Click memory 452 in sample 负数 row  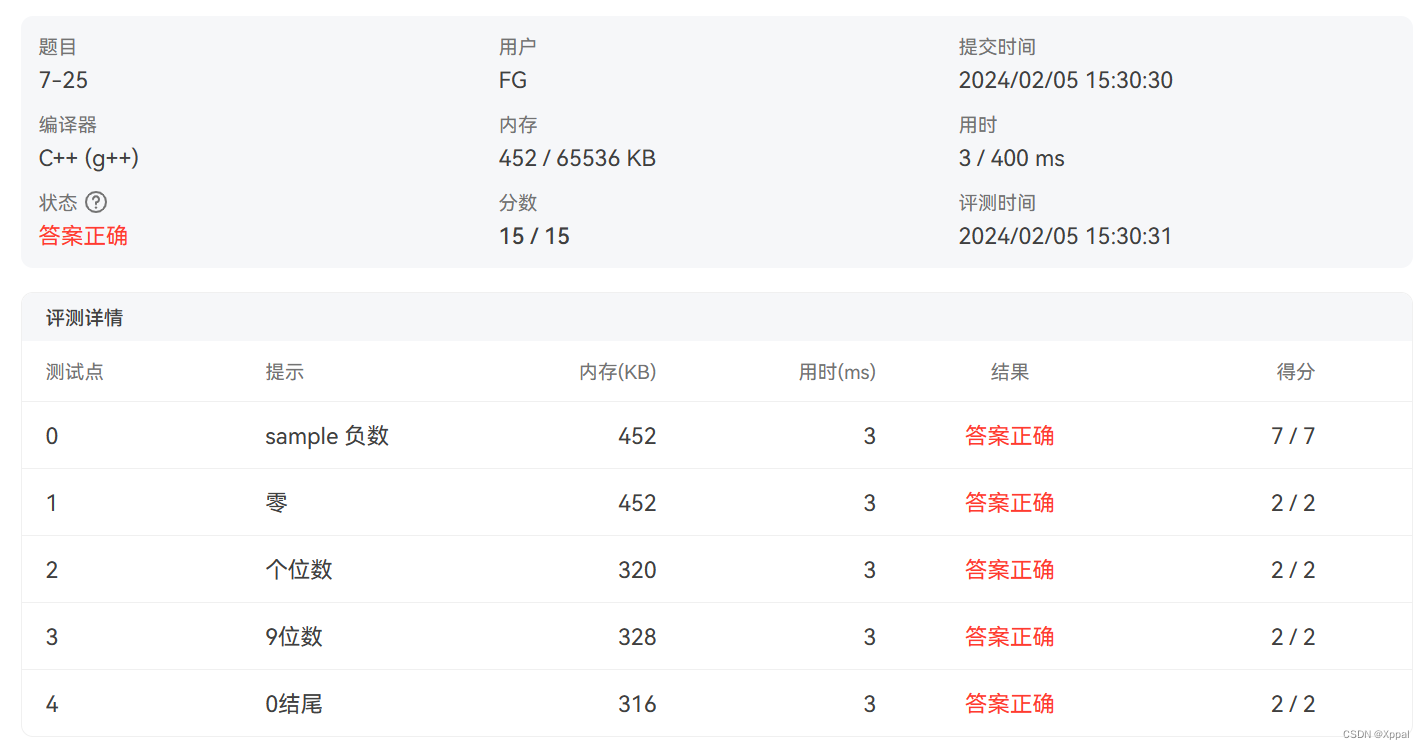(x=637, y=436)
